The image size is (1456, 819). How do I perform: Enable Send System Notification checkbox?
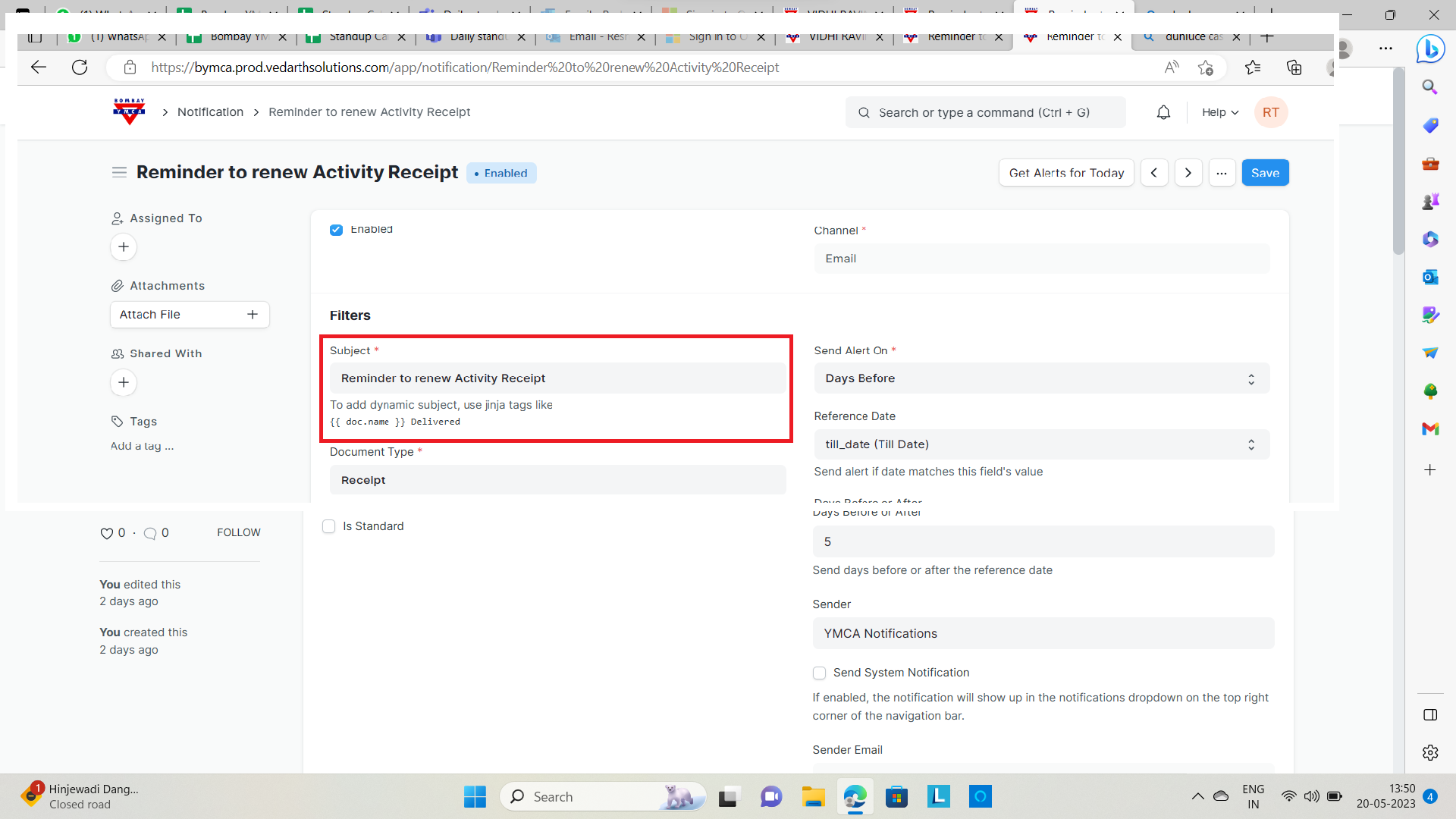(x=819, y=673)
